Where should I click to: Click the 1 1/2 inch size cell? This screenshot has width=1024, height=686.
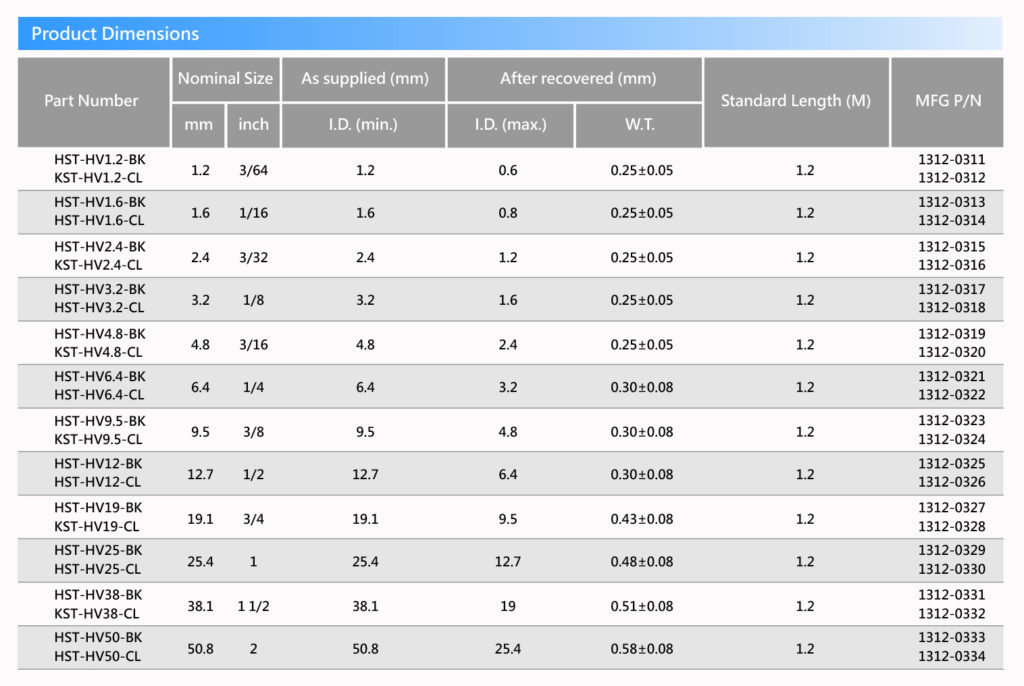tap(253, 606)
